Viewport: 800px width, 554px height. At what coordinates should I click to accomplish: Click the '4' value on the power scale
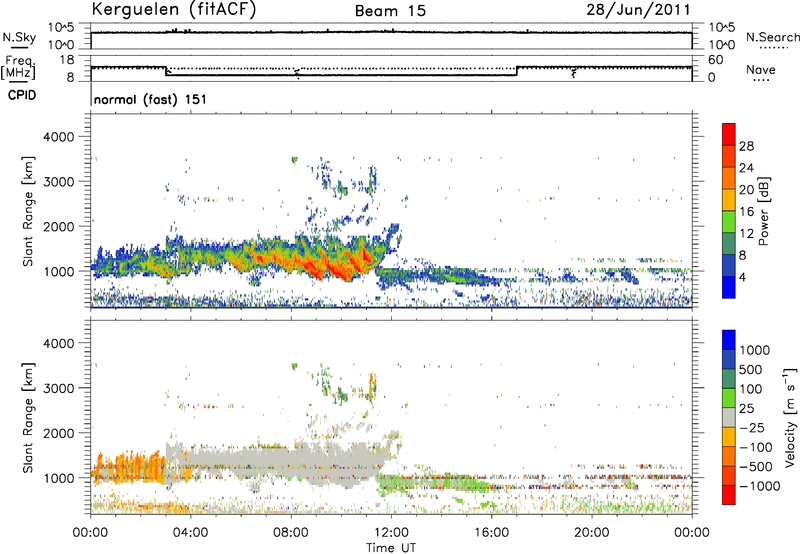[x=742, y=277]
